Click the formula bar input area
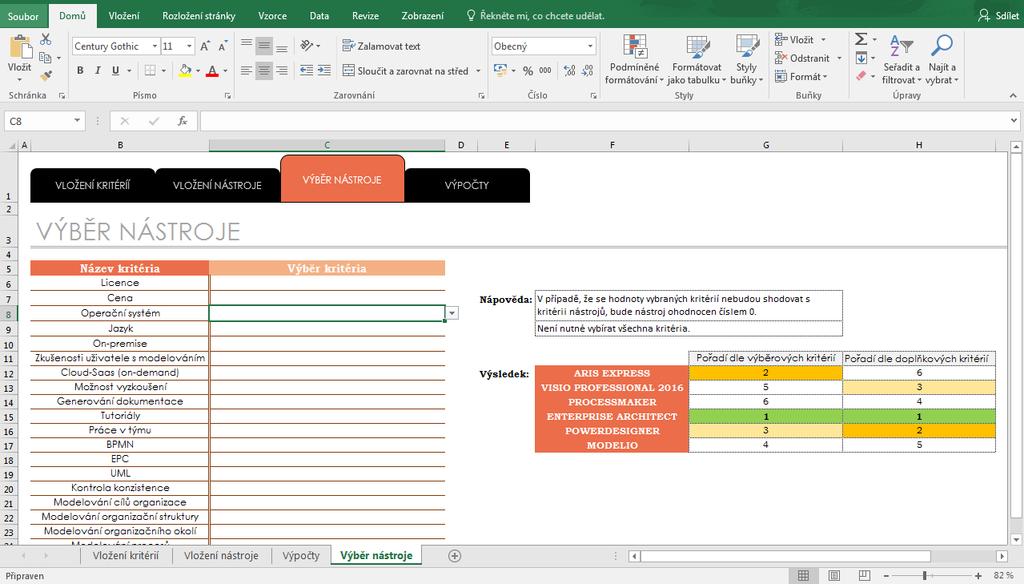The height and width of the screenshot is (584, 1024). pos(604,121)
